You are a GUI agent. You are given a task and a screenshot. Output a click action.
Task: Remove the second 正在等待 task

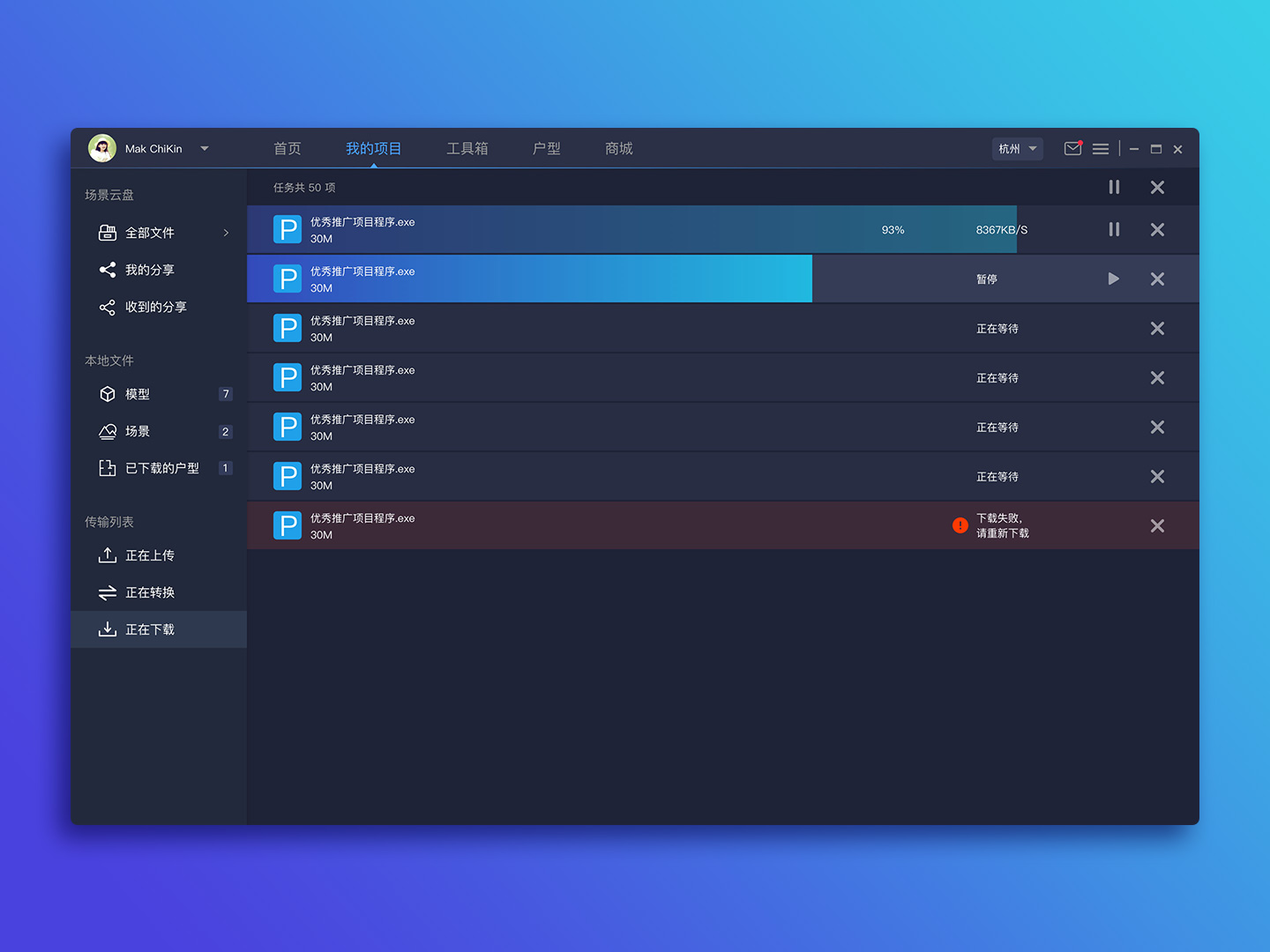1158,377
